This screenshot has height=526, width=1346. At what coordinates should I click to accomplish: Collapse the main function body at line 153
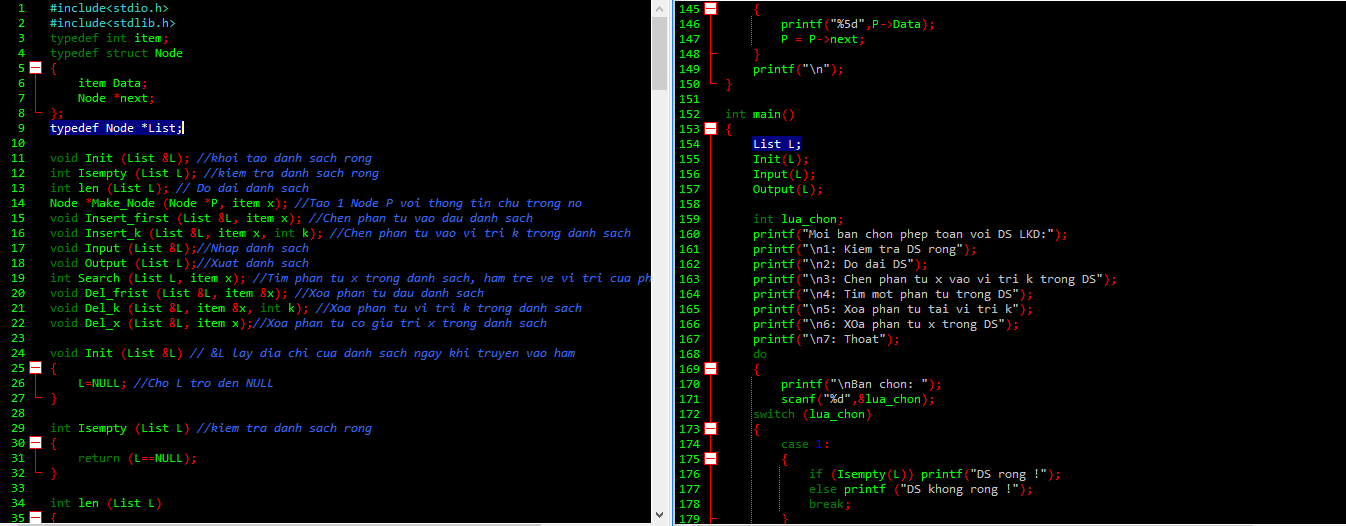tap(711, 129)
